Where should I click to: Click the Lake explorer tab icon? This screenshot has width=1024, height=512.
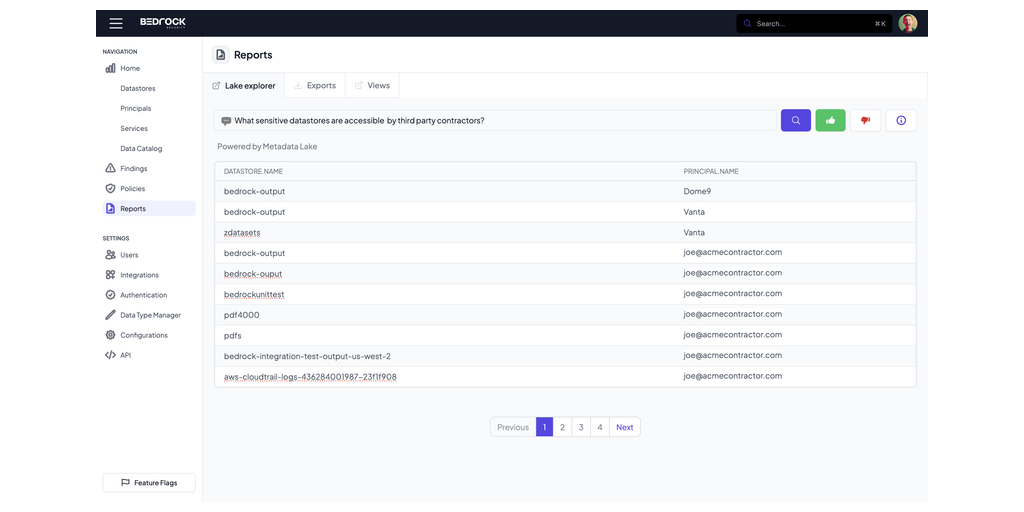coord(216,86)
